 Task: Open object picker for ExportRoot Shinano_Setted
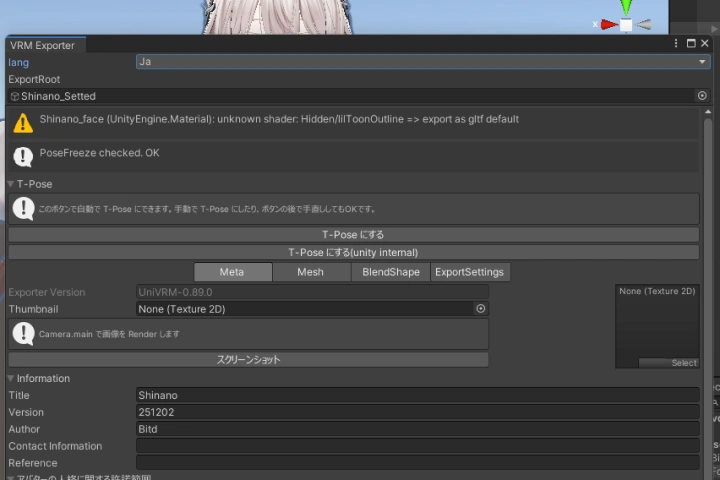tap(702, 96)
